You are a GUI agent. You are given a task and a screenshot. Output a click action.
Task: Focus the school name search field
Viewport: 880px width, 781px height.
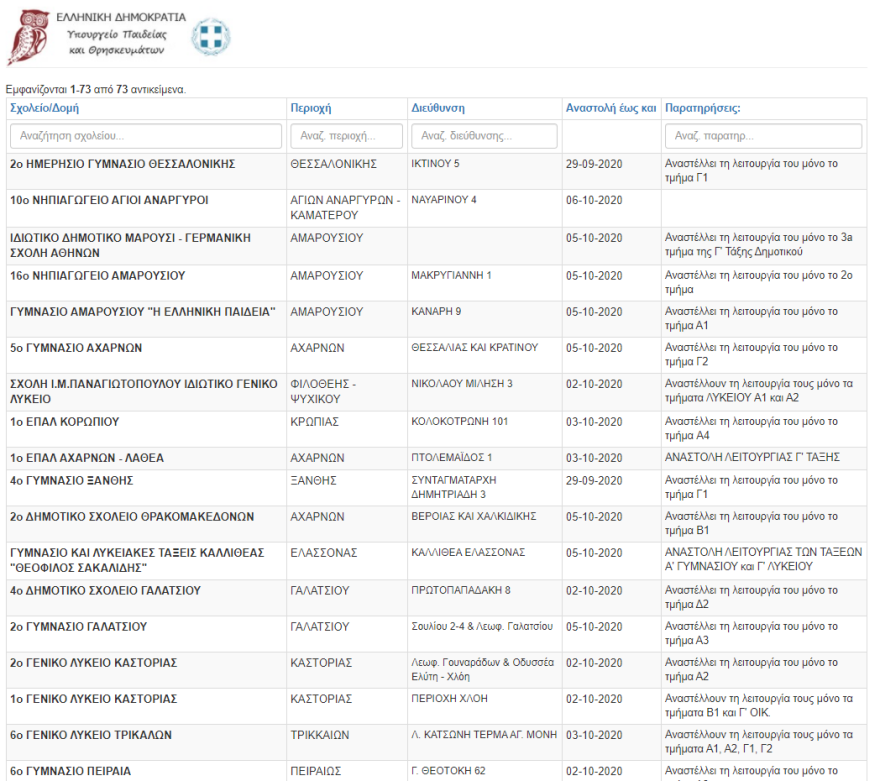coord(144,136)
